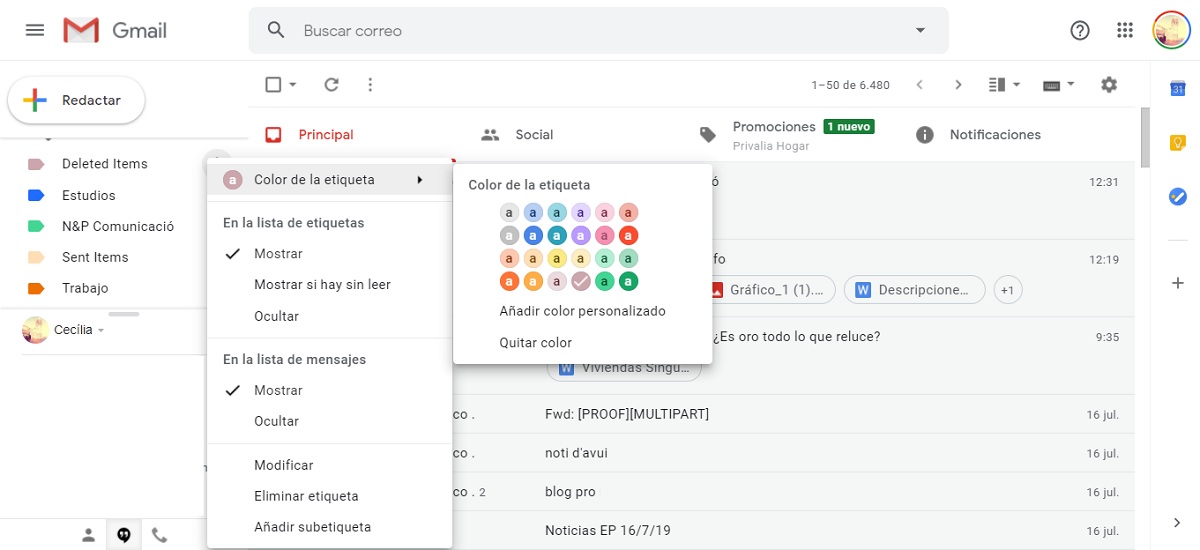Expand the Cecilia account dropdown

(x=101, y=331)
